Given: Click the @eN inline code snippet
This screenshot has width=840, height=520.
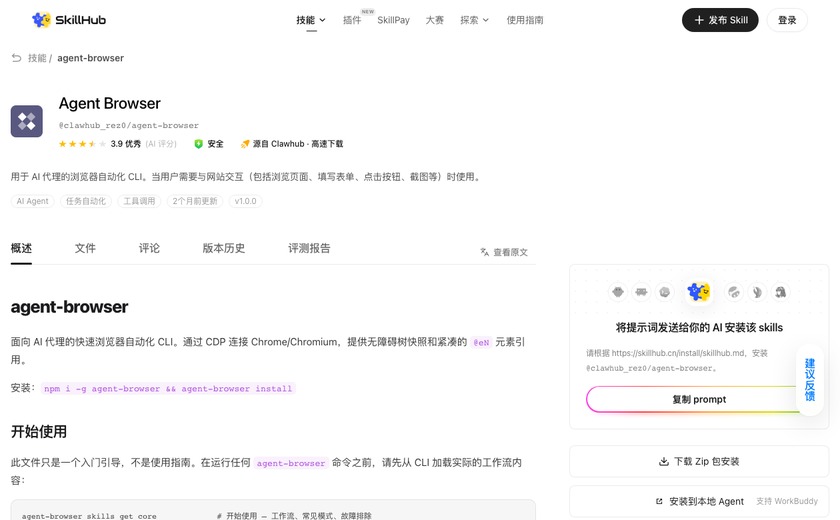Looking at the screenshot, I should [x=481, y=342].
